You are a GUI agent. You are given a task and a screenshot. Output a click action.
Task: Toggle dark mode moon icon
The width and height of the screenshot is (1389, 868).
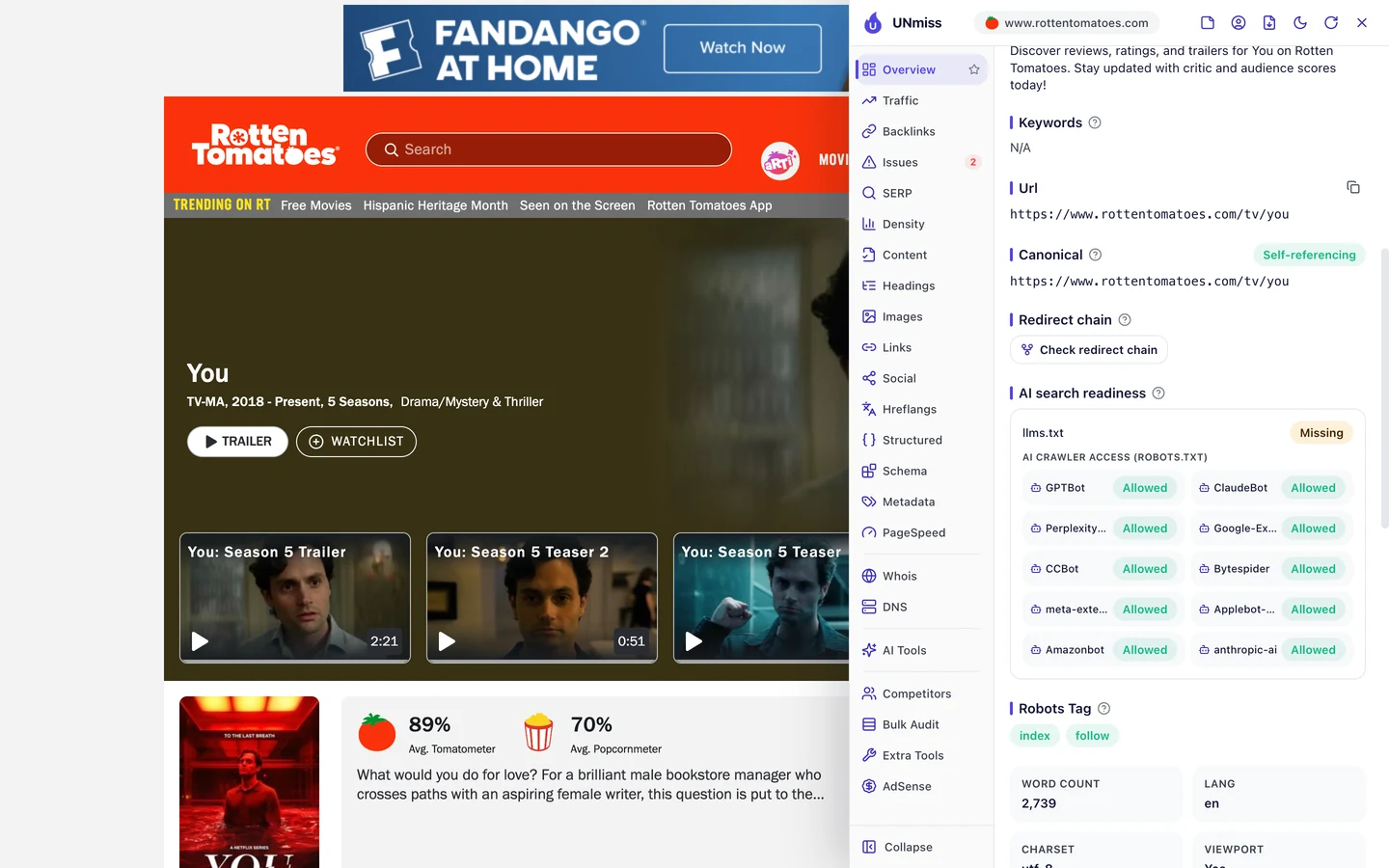[x=1300, y=23]
